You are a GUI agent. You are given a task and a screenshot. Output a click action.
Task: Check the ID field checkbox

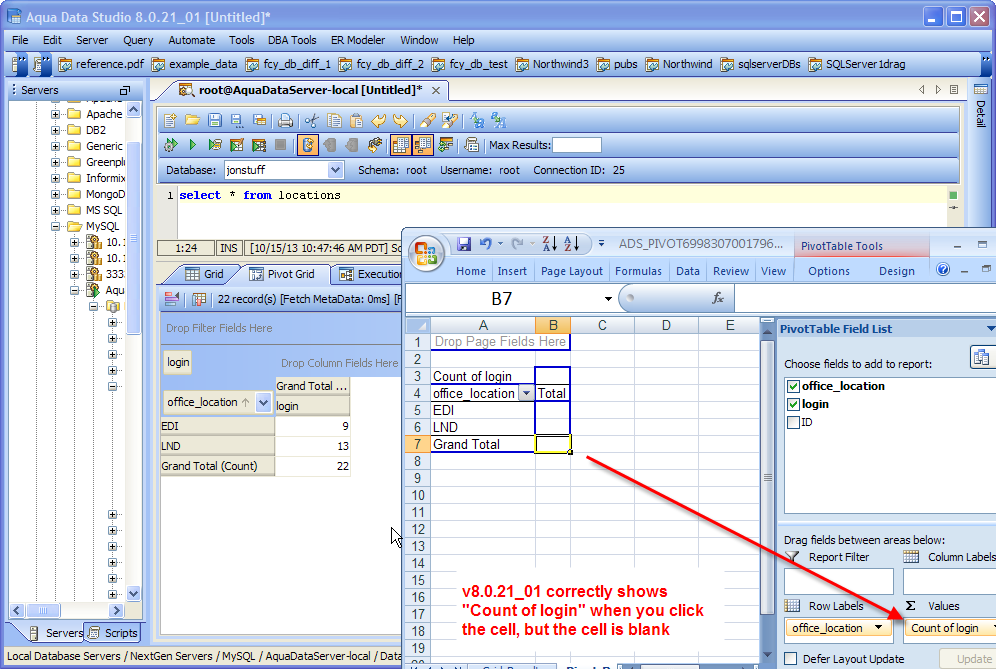793,422
